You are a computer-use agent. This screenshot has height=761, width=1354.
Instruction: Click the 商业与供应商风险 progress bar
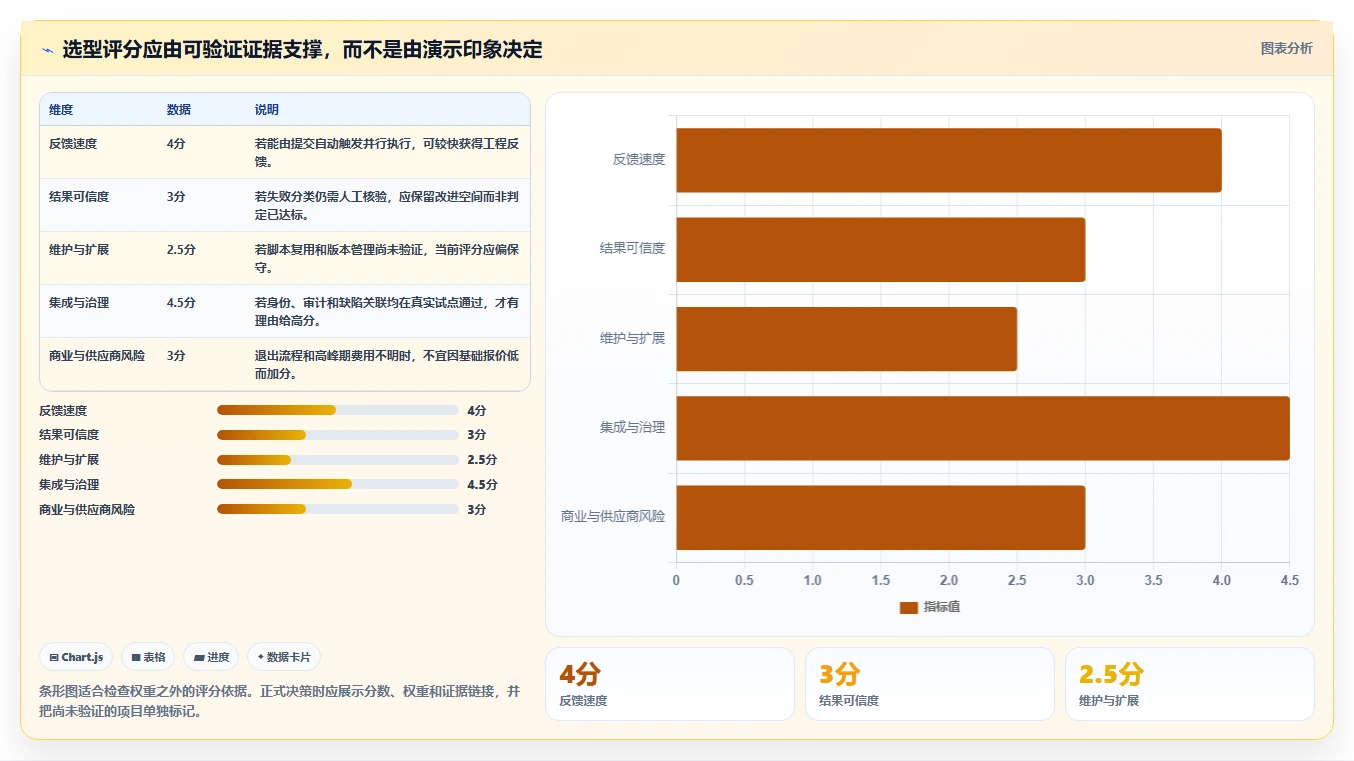click(338, 509)
